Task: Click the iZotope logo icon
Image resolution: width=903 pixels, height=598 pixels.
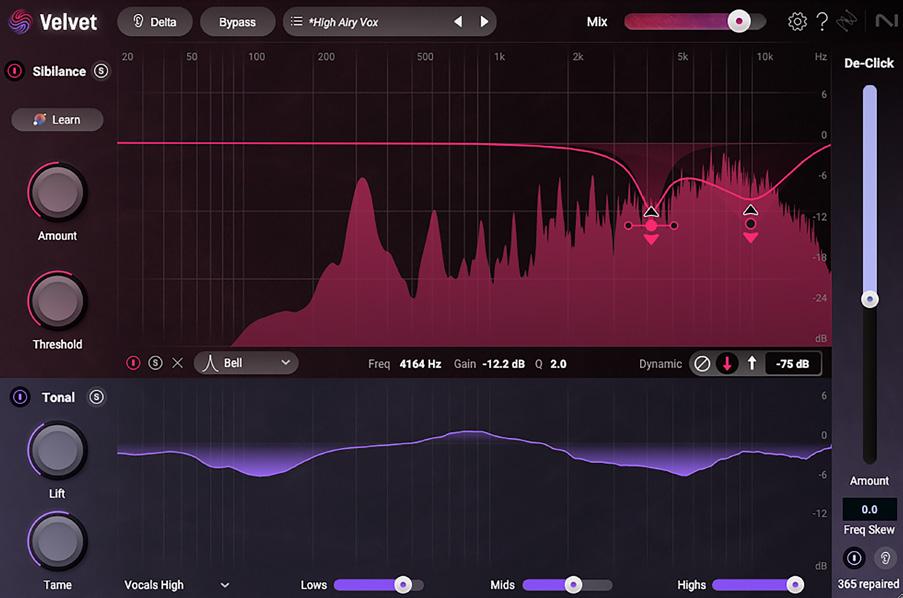Action: pyautogui.click(x=847, y=21)
